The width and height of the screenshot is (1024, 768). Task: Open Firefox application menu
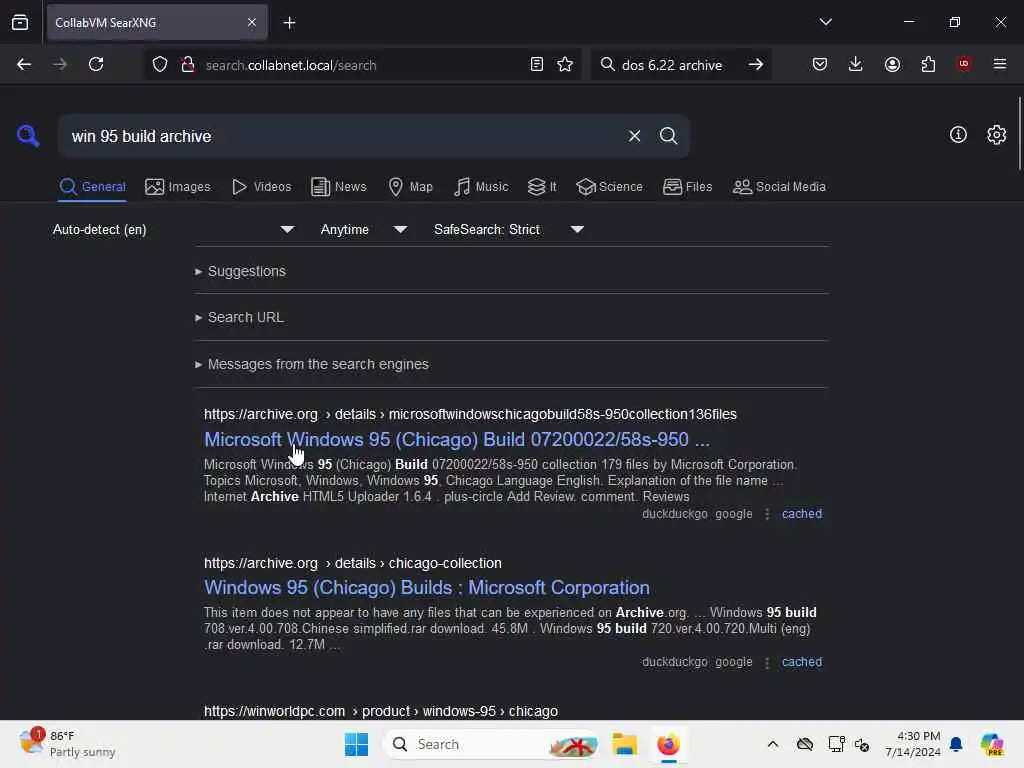[1000, 64]
